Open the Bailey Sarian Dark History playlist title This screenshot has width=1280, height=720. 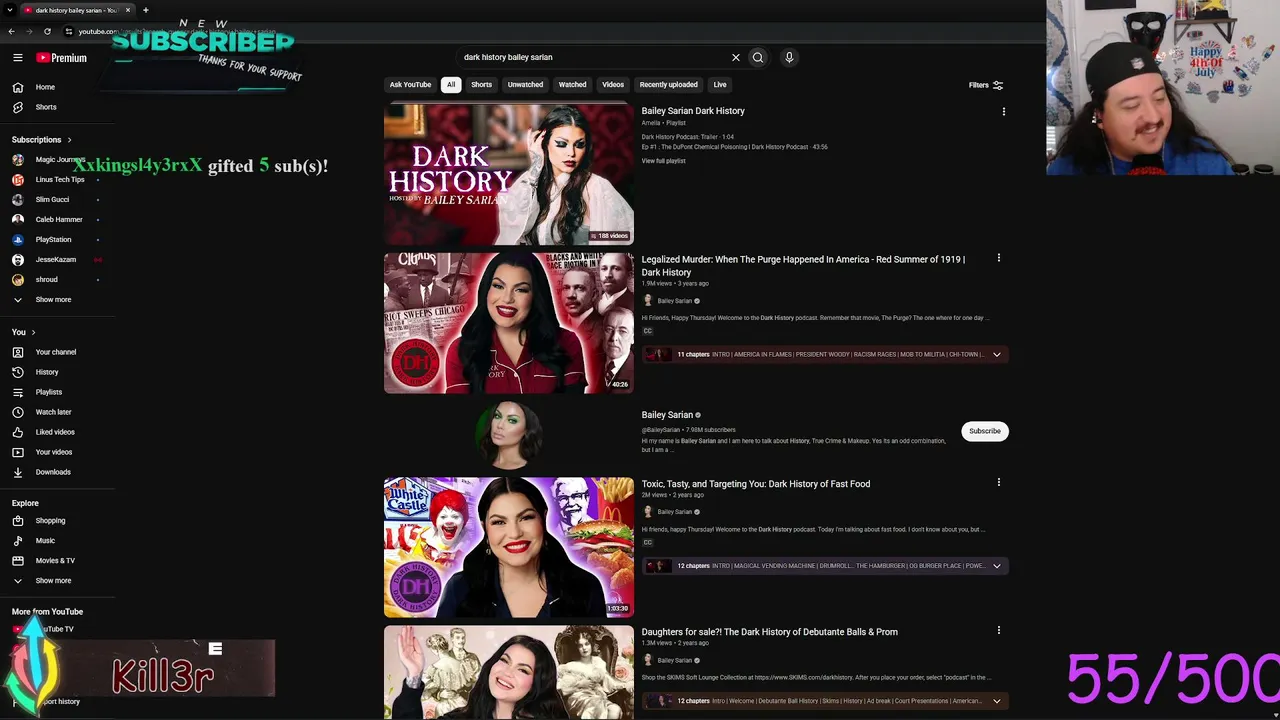pos(693,111)
